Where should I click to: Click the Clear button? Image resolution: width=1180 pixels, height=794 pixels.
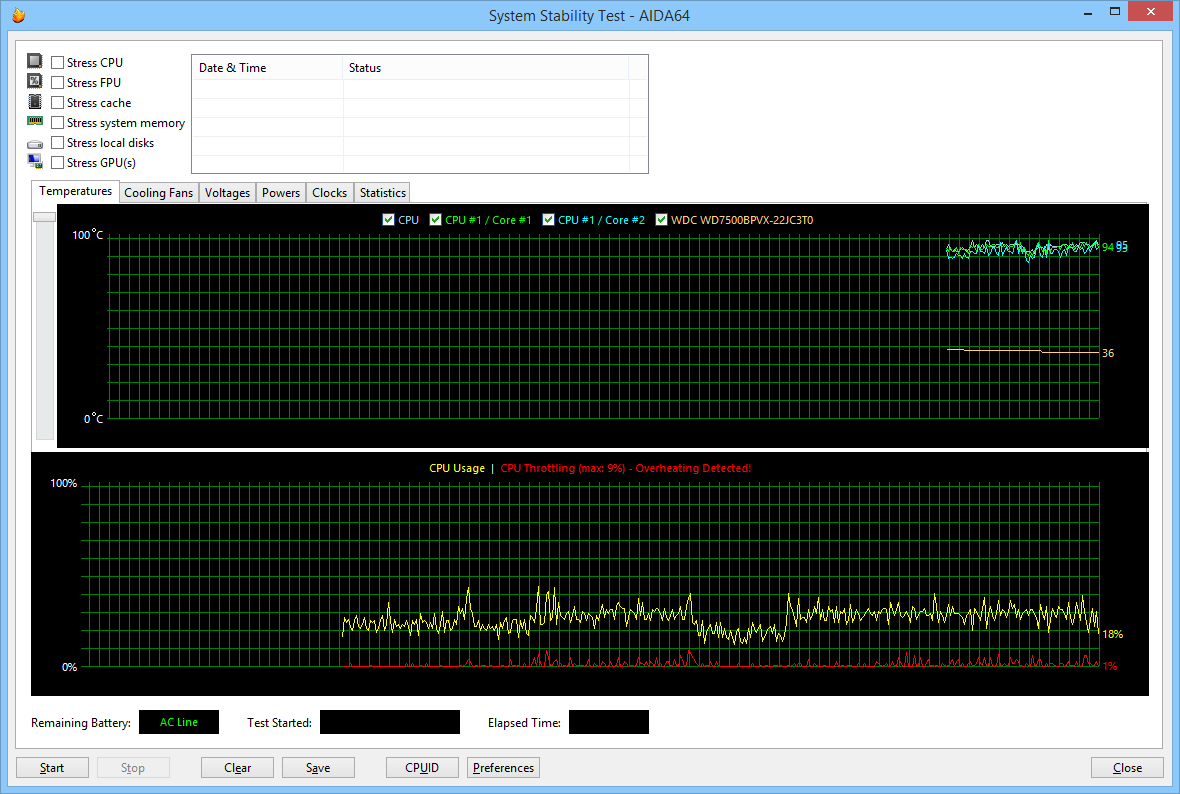click(x=237, y=768)
